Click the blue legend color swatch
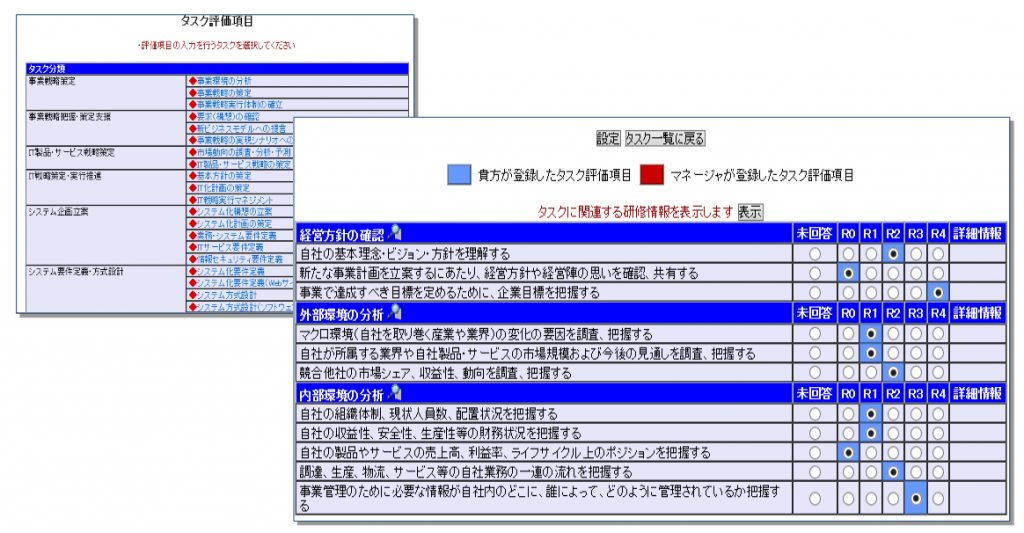The image size is (1024, 533). [459, 175]
